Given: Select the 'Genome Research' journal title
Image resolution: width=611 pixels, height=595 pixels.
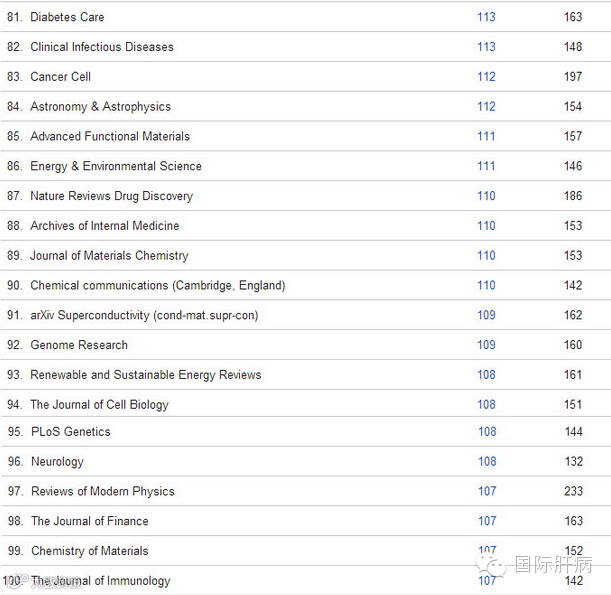Looking at the screenshot, I should click(x=79, y=345).
